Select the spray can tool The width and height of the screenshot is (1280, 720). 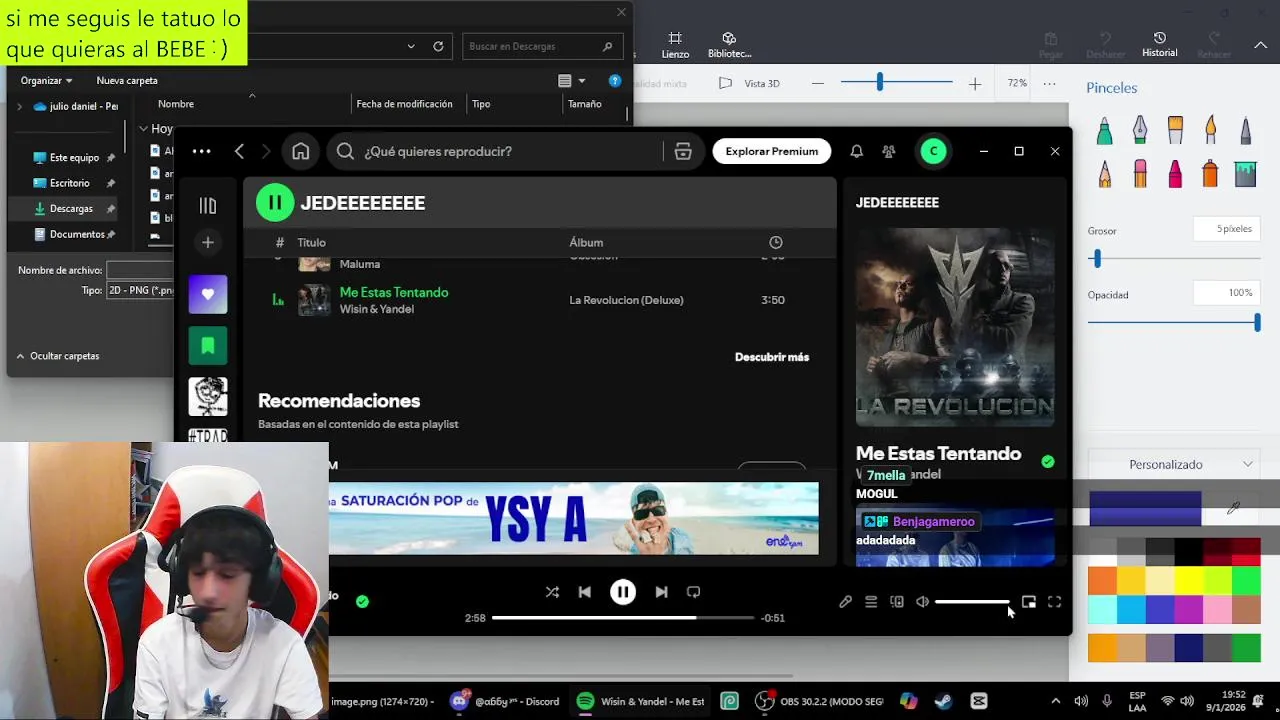pos(1210,174)
